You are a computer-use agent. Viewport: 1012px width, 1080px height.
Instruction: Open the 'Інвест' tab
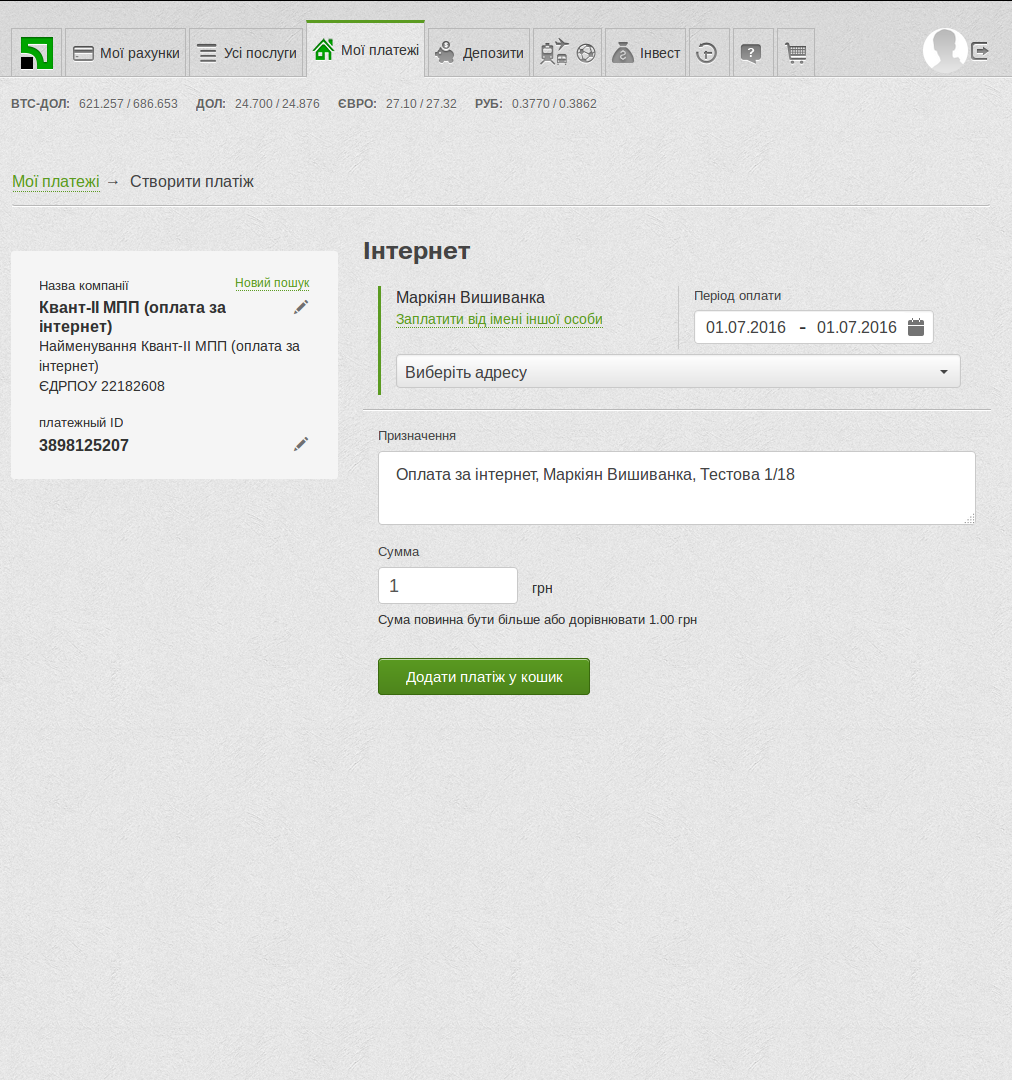tap(645, 53)
